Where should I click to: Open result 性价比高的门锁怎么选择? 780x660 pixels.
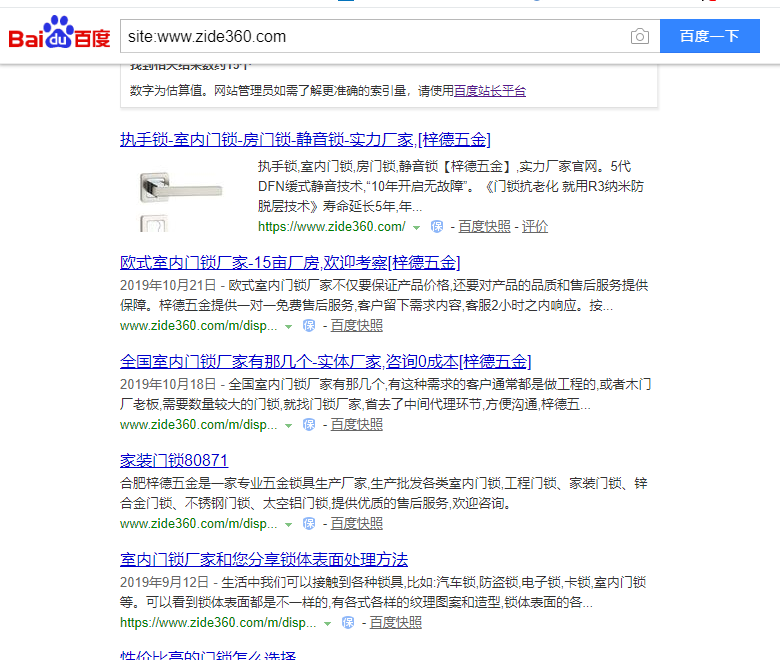click(208, 655)
